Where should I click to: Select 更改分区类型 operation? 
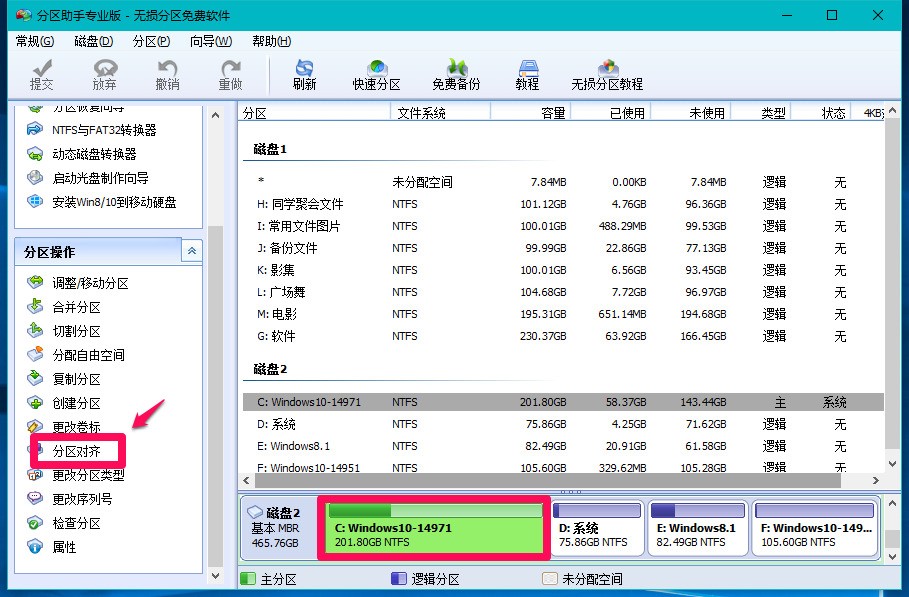[76, 475]
